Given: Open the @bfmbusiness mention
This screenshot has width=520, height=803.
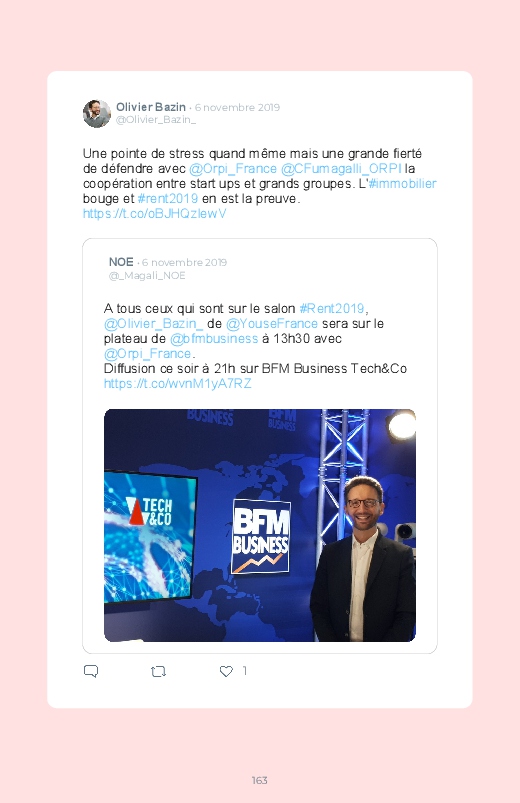Looking at the screenshot, I should click(214, 339).
